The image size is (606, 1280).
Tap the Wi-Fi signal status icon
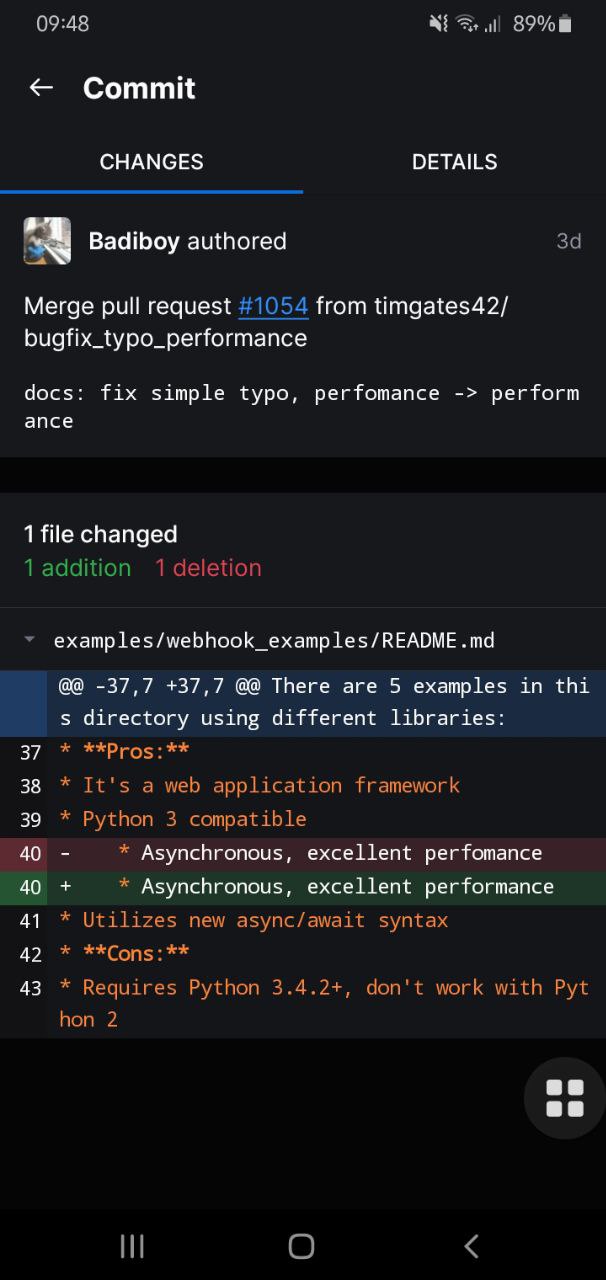(465, 24)
